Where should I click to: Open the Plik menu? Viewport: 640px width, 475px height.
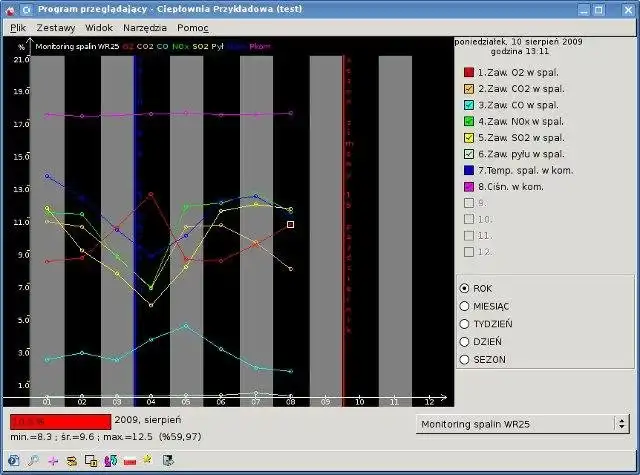(18, 28)
